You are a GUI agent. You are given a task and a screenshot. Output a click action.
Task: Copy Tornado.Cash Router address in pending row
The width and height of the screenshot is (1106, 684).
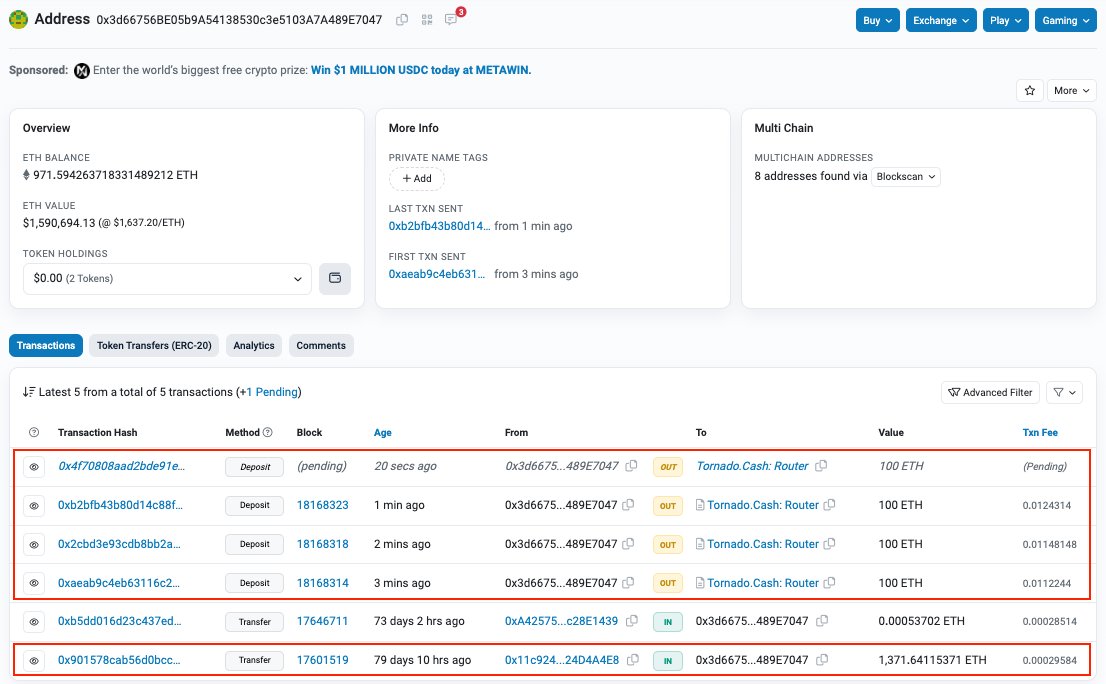click(821, 466)
